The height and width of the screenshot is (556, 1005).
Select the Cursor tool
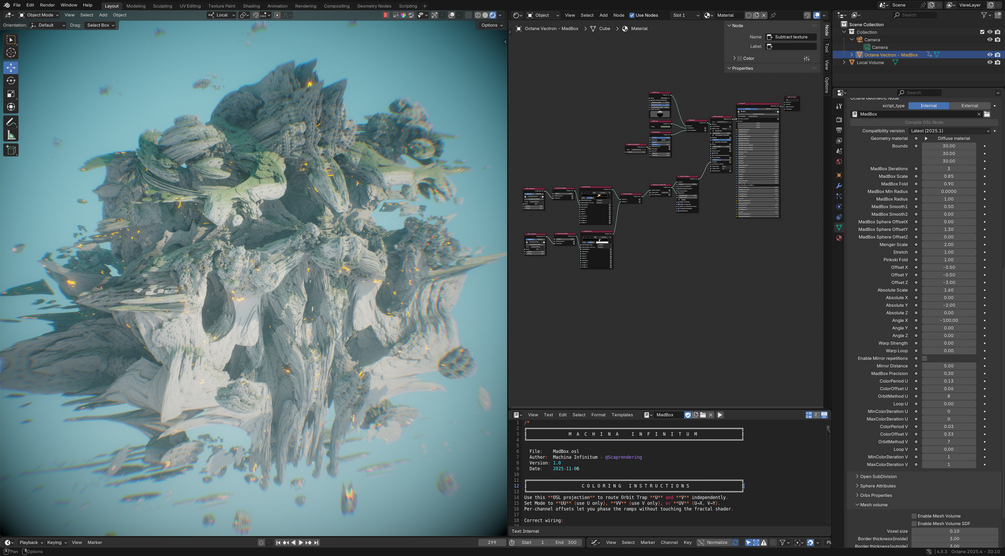(x=11, y=52)
